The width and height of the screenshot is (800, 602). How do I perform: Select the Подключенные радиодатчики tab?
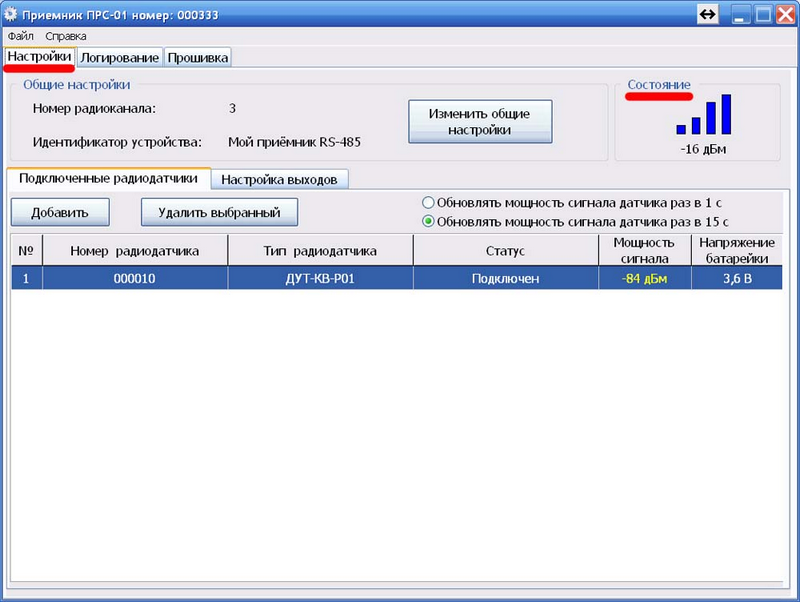pos(108,179)
